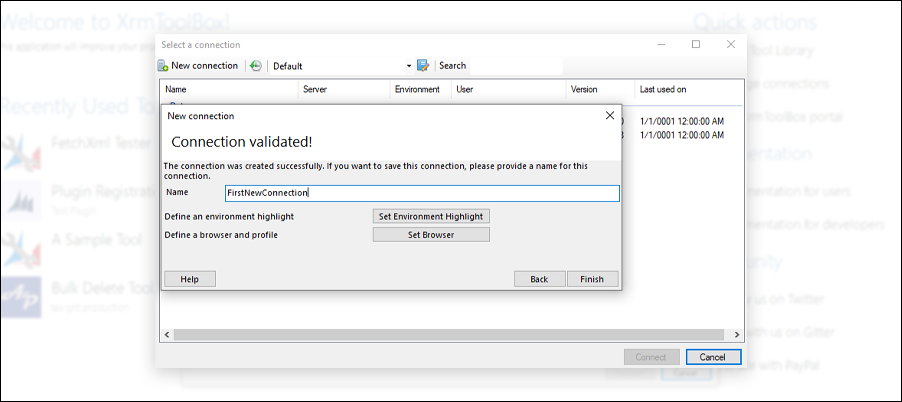Close the New connection dialog with X

pos(610,116)
